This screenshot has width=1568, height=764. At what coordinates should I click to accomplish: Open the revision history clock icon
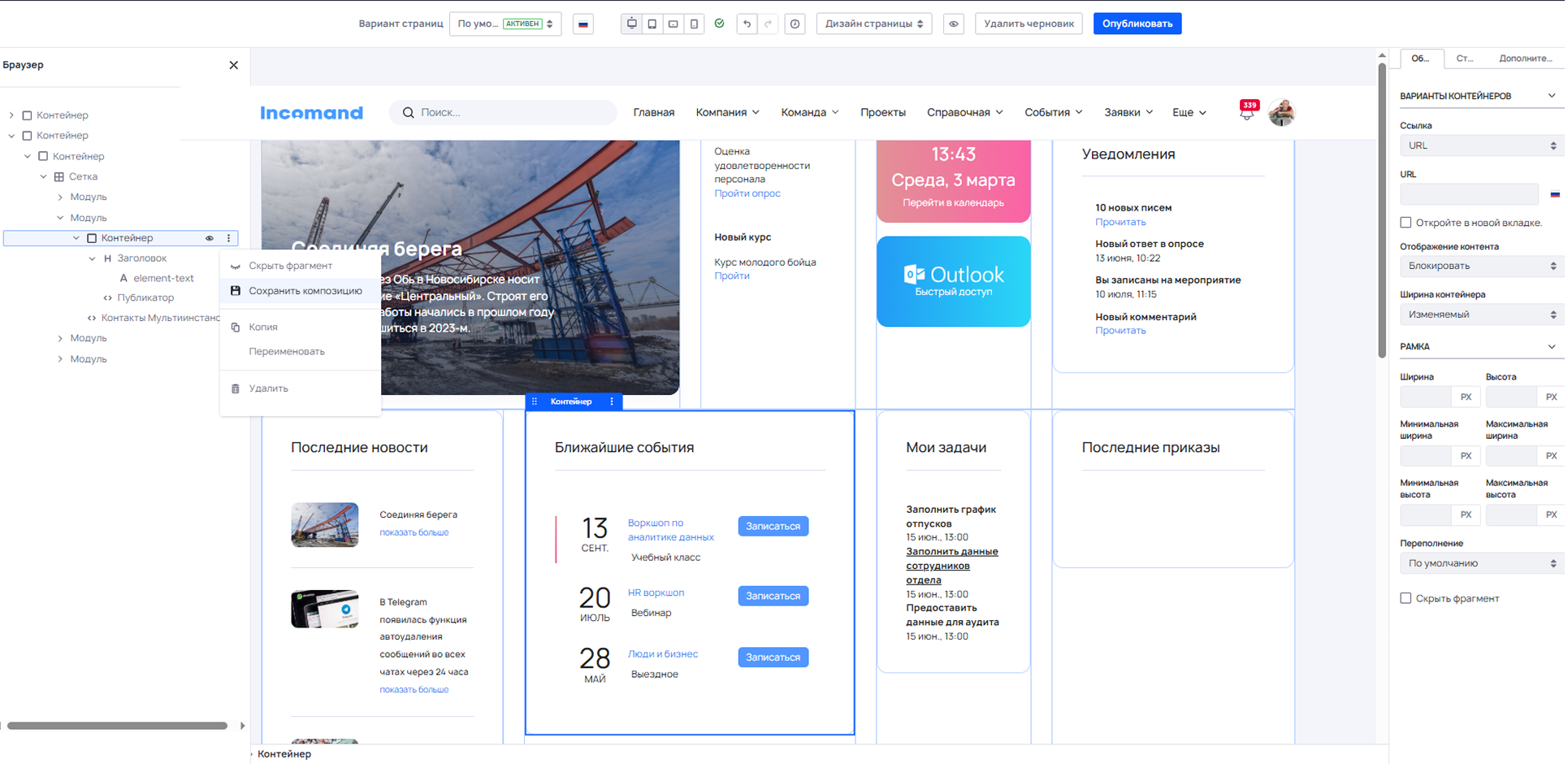[795, 24]
